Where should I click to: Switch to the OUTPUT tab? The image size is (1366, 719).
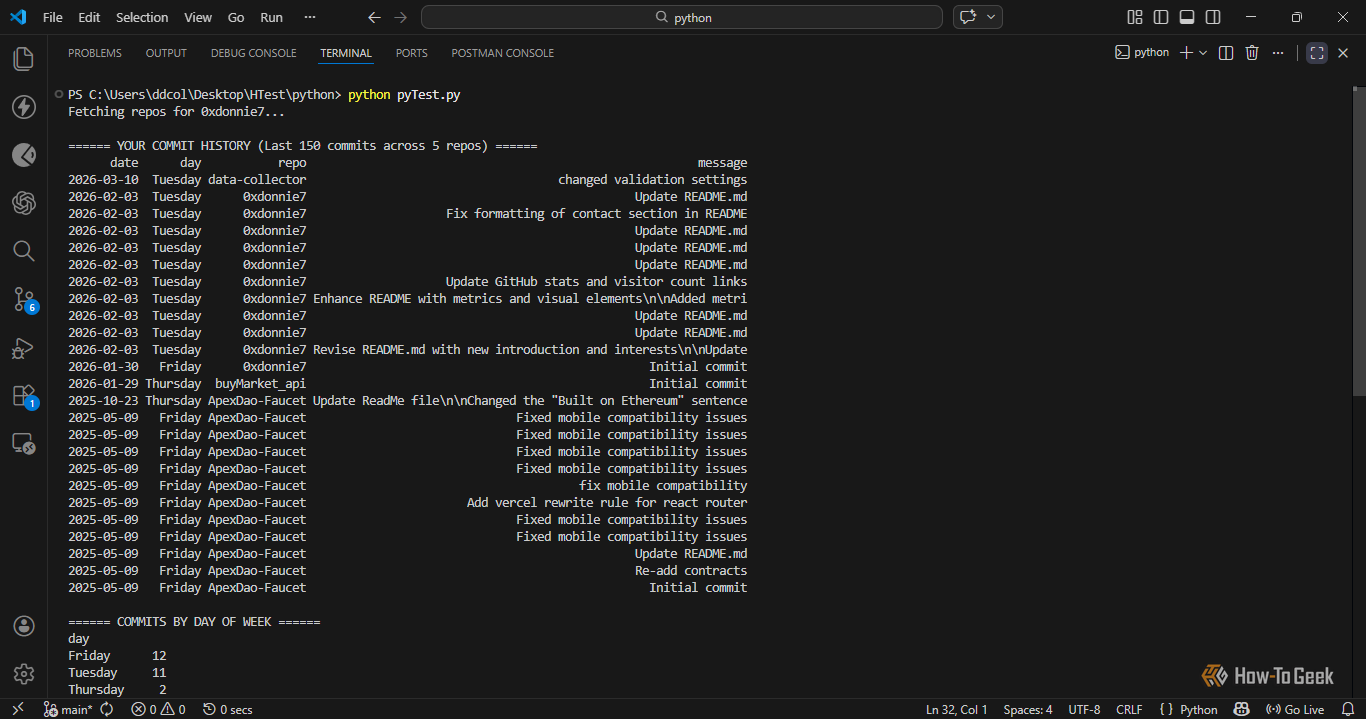click(x=166, y=53)
